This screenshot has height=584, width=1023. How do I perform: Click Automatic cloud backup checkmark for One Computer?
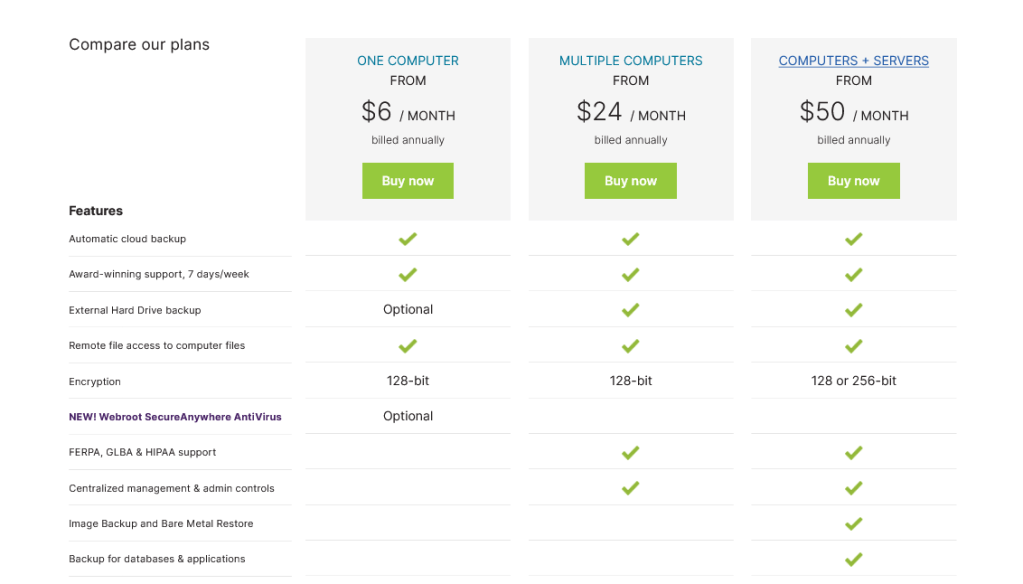407,239
